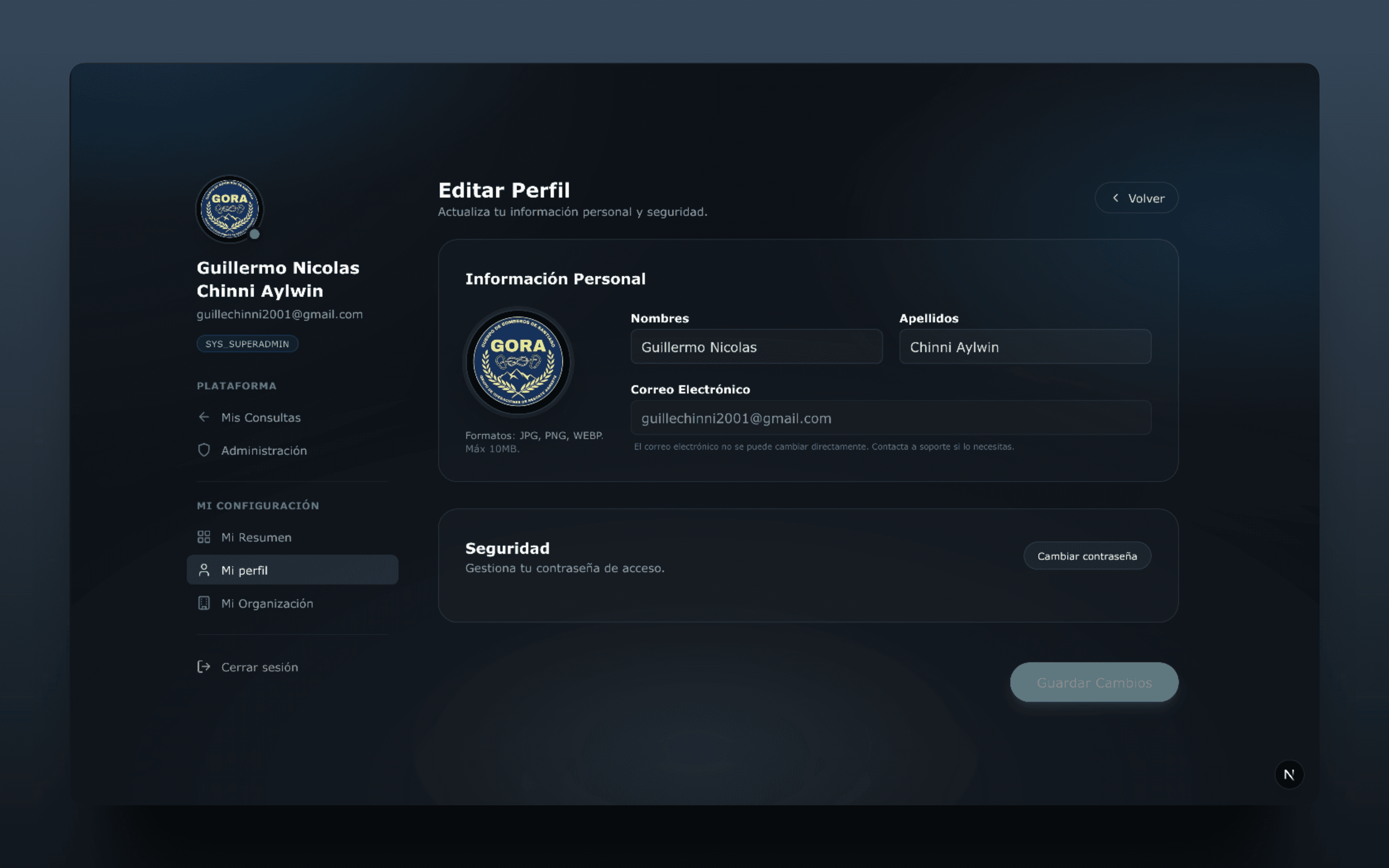Open the Administración section
This screenshot has height=868, width=1389.
(263, 450)
